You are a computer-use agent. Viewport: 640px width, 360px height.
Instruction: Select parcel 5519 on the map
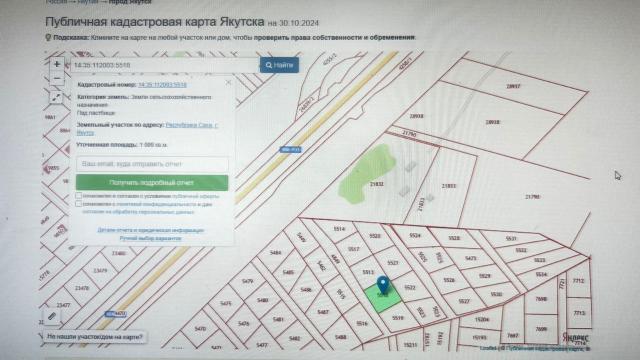click(398, 318)
